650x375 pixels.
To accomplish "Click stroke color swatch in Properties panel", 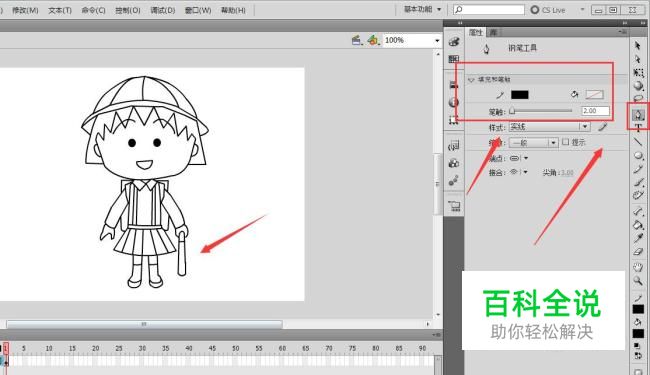I will [520, 95].
